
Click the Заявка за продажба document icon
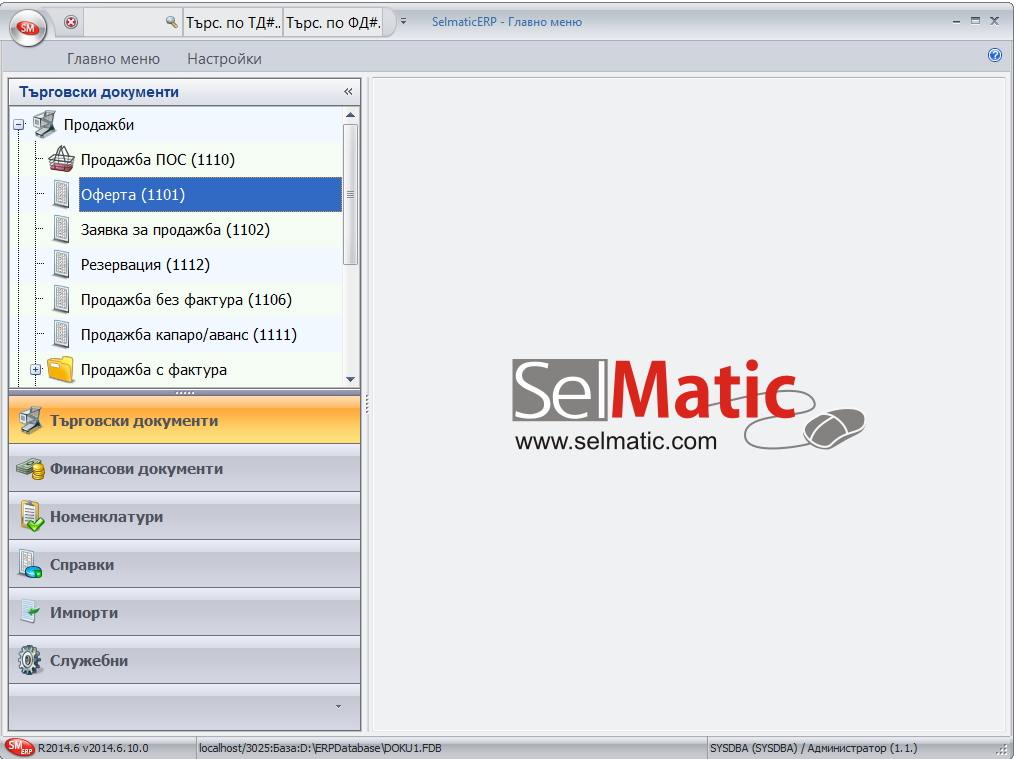61,229
